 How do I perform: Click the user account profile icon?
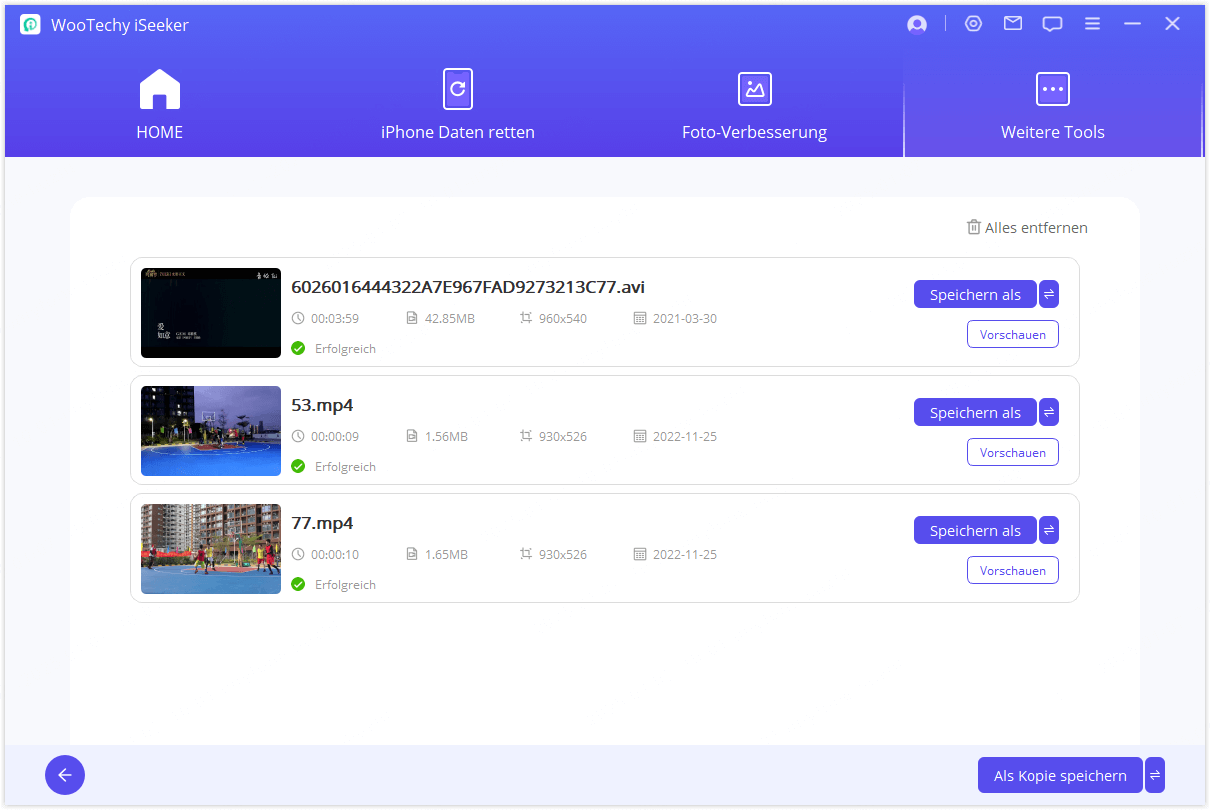click(917, 25)
